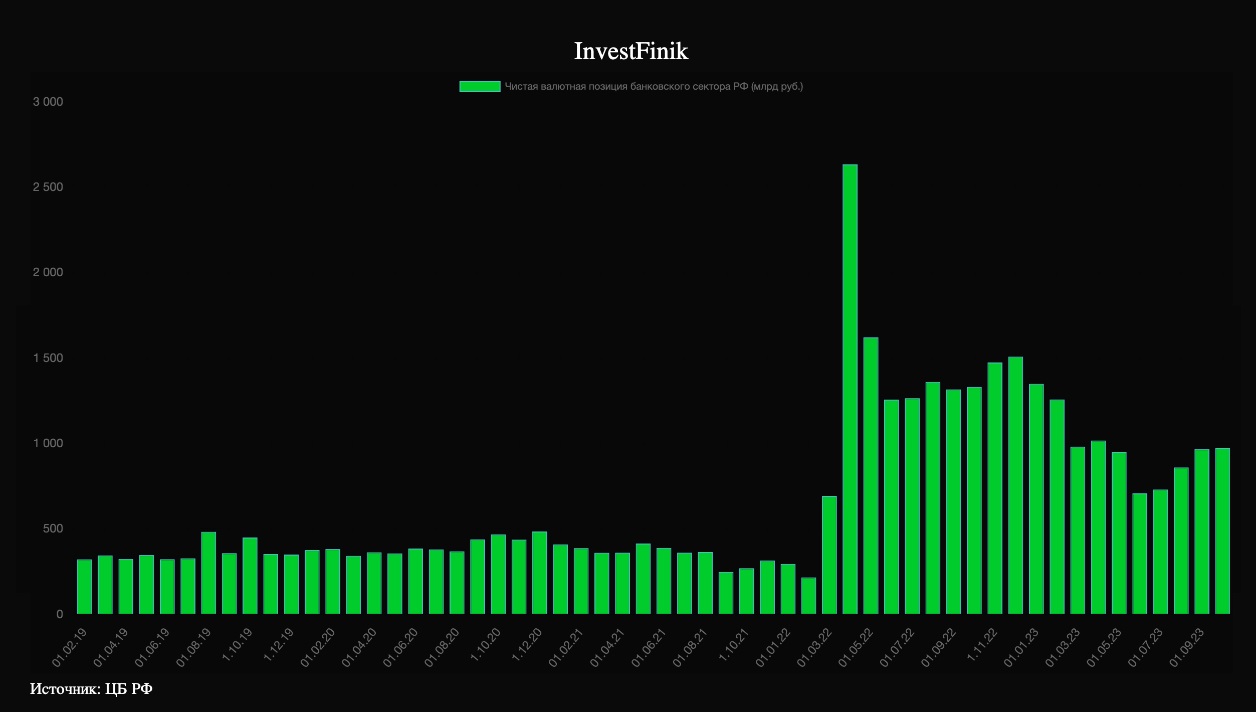The height and width of the screenshot is (712, 1256).
Task: Click the bar for 01.08.19
Action: pos(208,572)
